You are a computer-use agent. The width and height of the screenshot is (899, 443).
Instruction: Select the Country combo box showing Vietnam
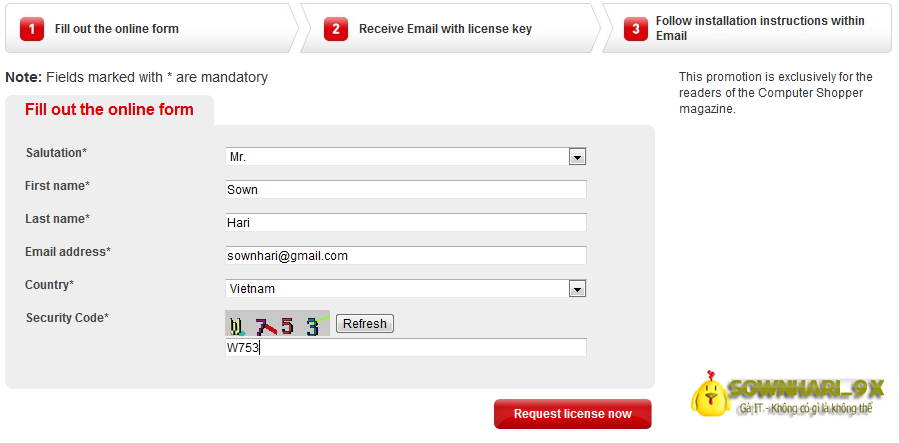[x=406, y=289]
